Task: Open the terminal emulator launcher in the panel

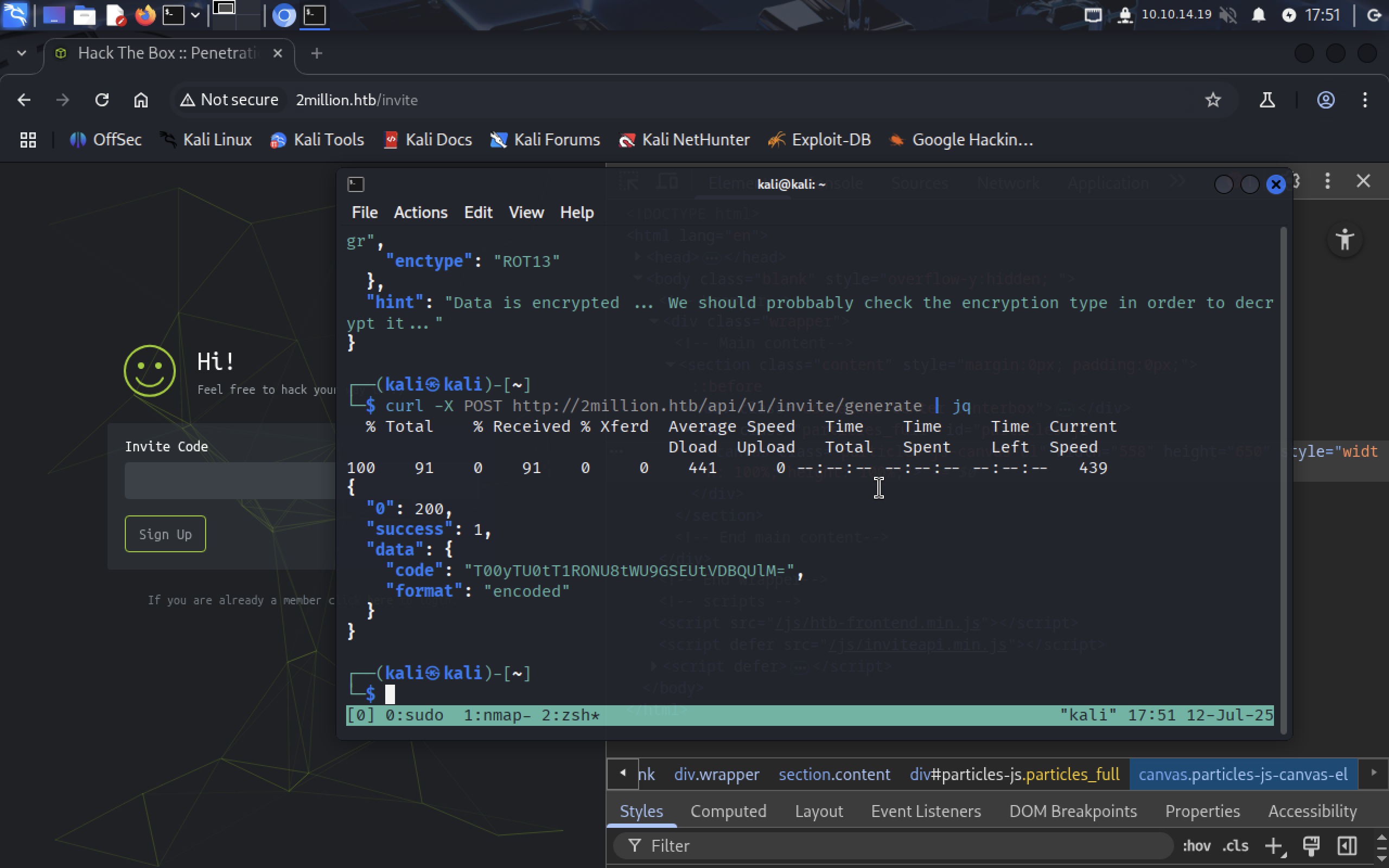Action: pos(173,15)
